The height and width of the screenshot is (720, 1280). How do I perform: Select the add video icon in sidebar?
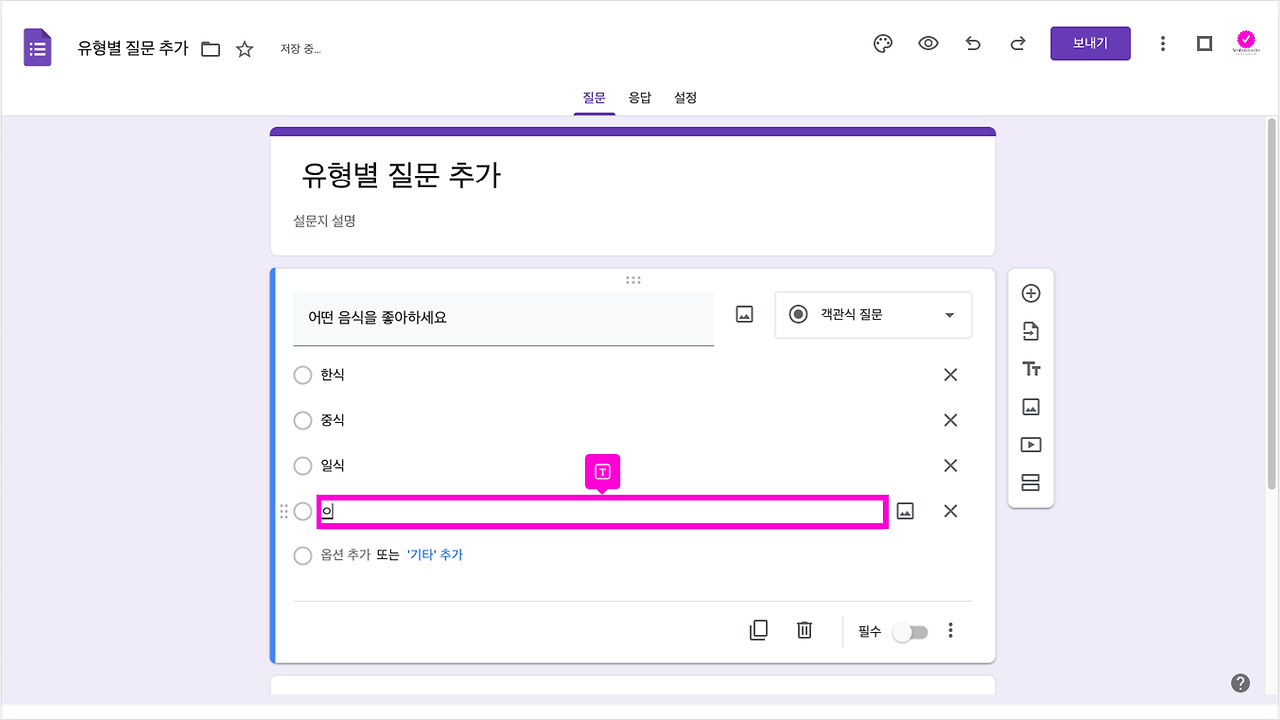point(1030,444)
